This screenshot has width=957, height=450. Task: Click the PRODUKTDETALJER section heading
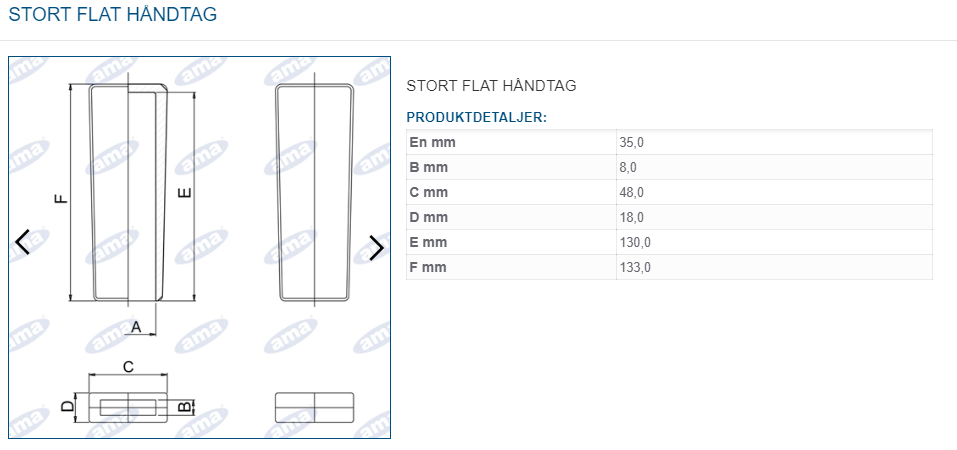click(477, 117)
